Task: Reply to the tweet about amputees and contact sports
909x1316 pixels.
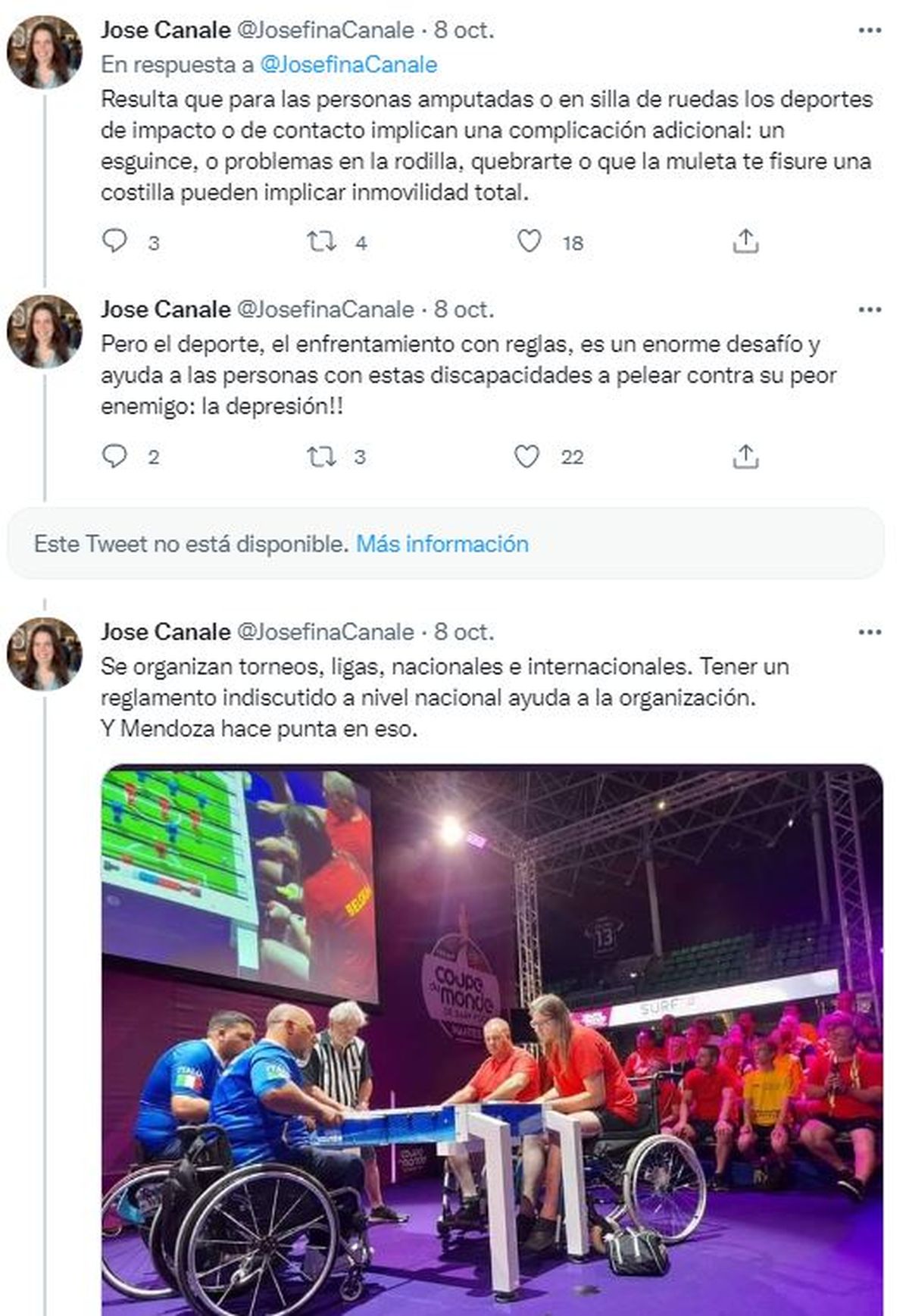Action: (x=114, y=242)
